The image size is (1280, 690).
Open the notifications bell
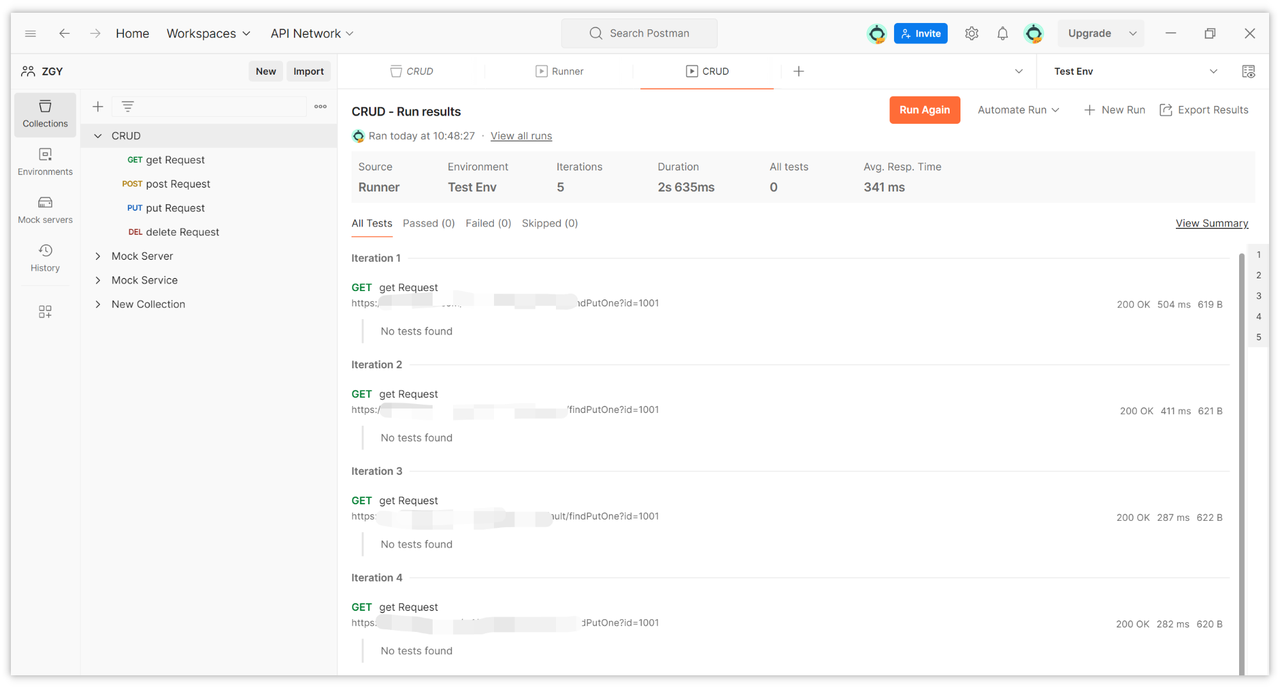point(1003,33)
